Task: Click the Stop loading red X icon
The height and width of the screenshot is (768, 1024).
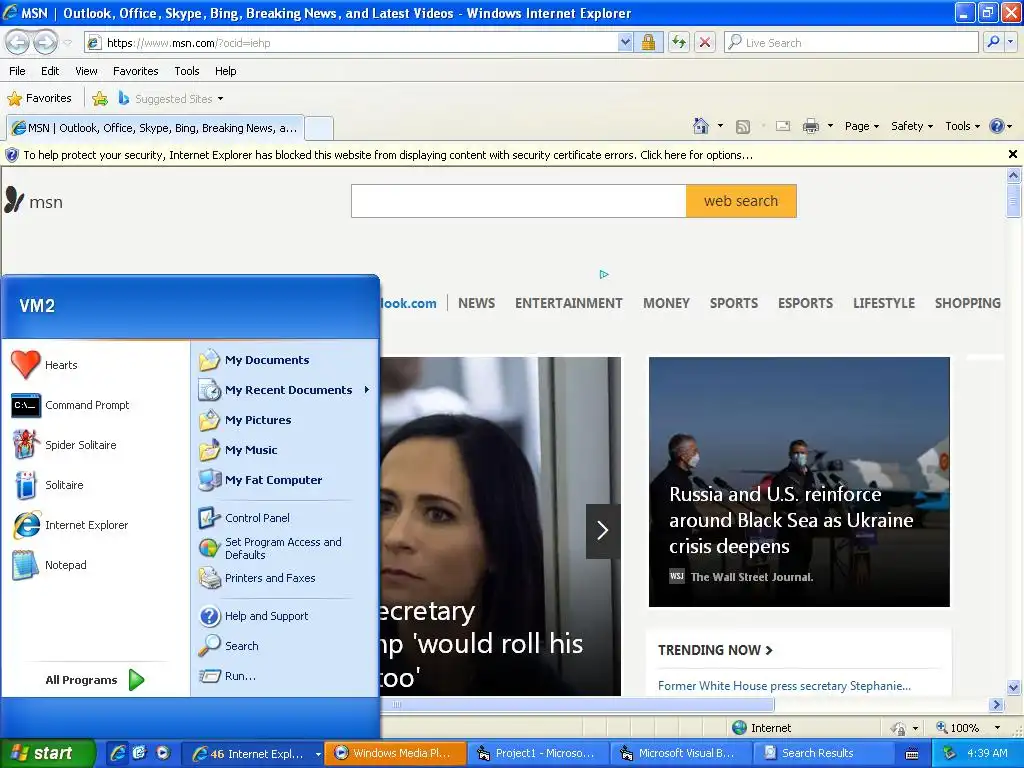Action: pyautogui.click(x=705, y=43)
